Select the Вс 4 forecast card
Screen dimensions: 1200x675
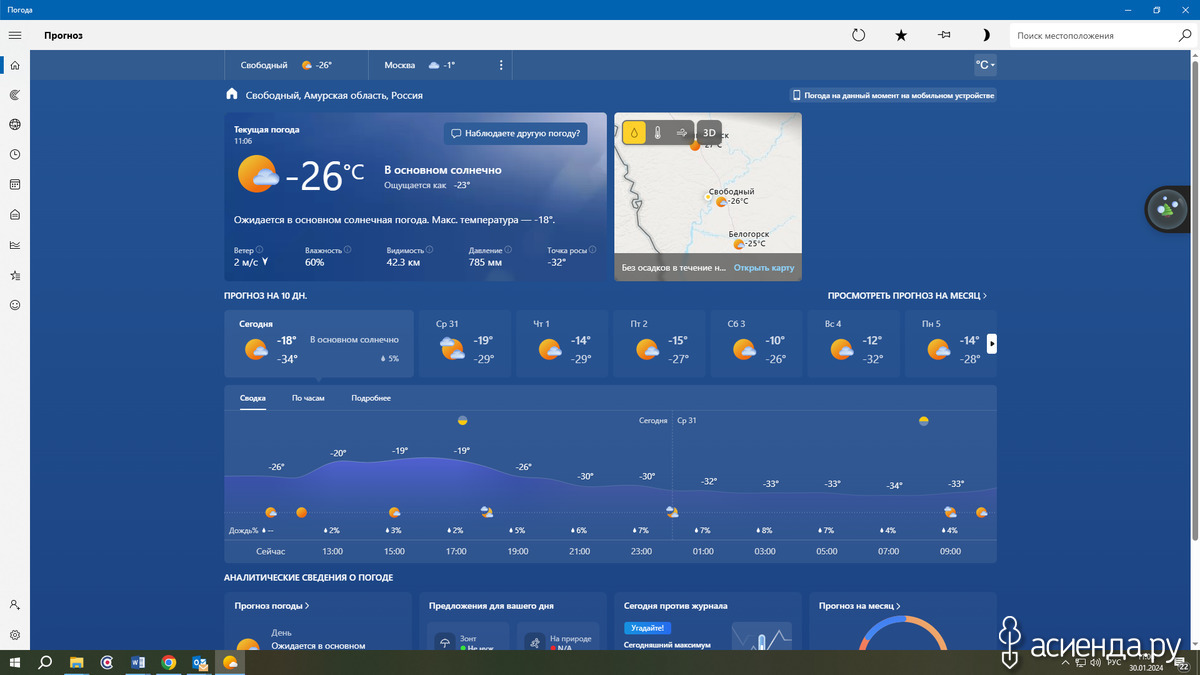coord(856,344)
